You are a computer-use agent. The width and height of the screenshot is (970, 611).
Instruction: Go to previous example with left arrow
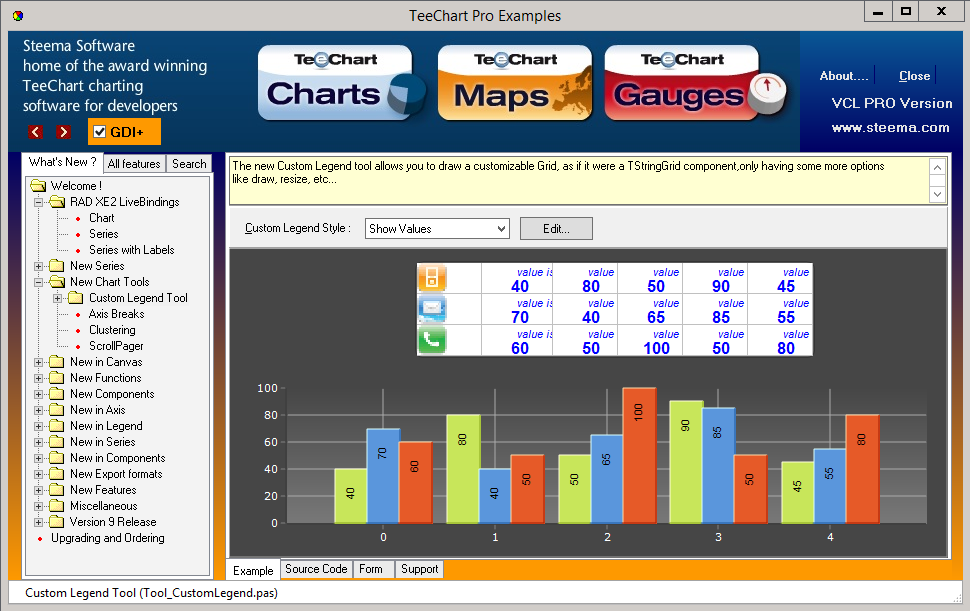36,132
